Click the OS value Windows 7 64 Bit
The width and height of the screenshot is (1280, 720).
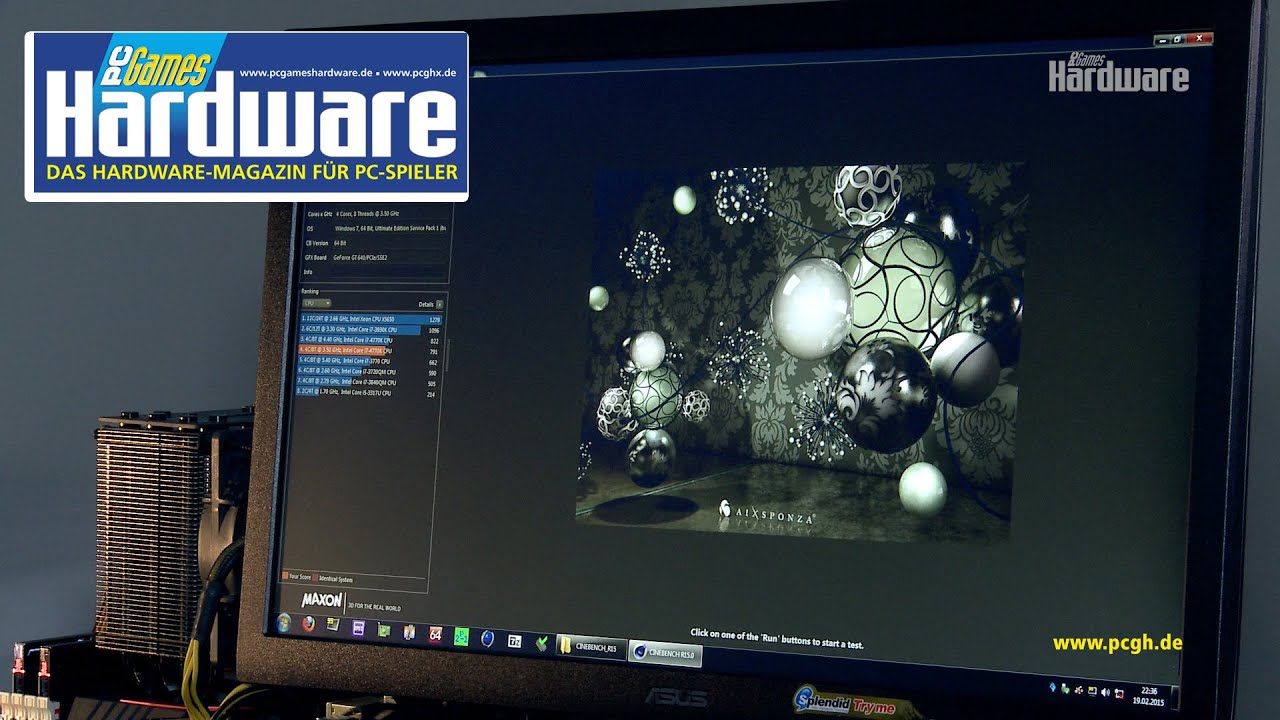click(x=390, y=228)
